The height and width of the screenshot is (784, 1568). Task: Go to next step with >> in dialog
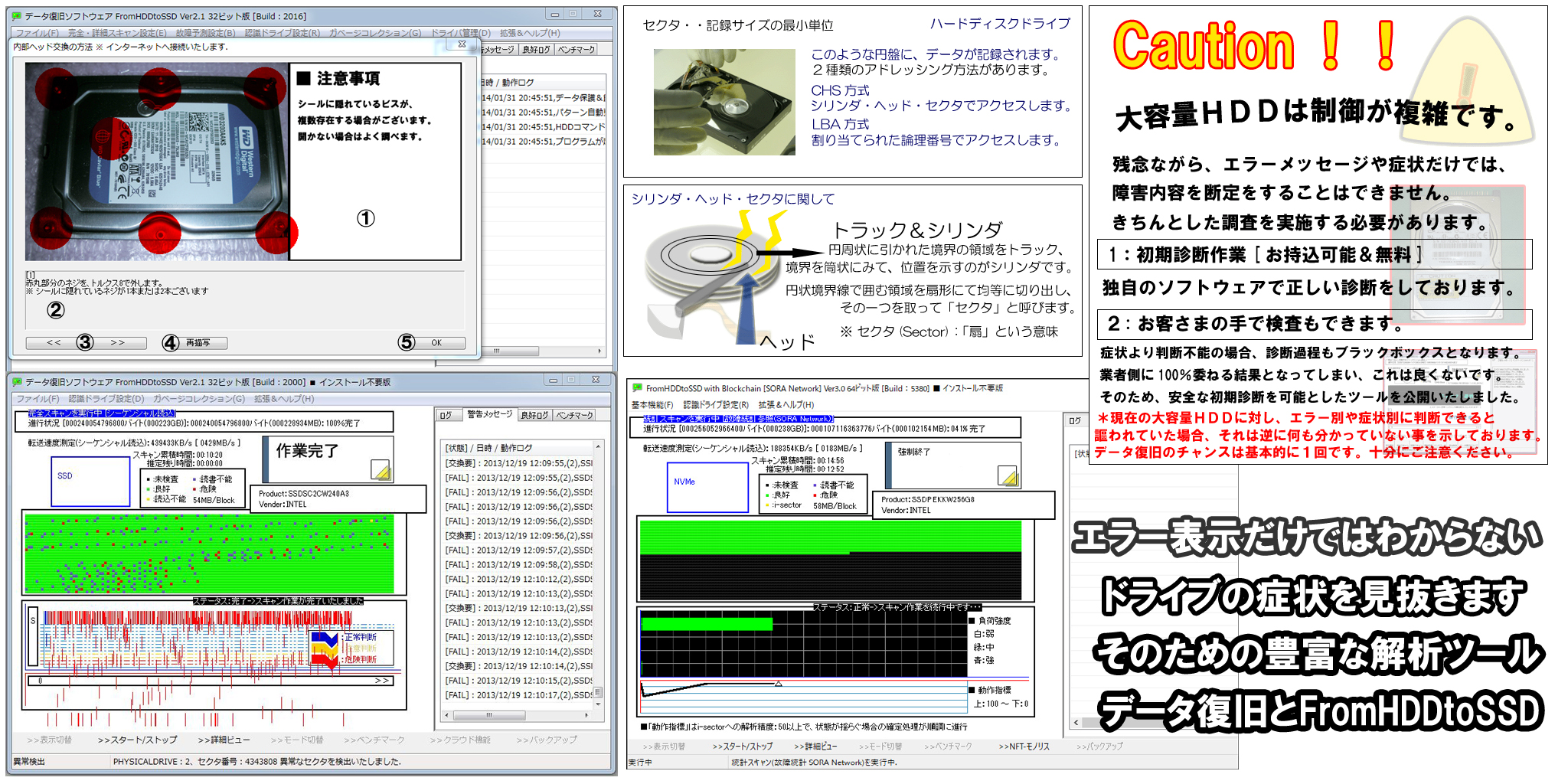point(118,343)
